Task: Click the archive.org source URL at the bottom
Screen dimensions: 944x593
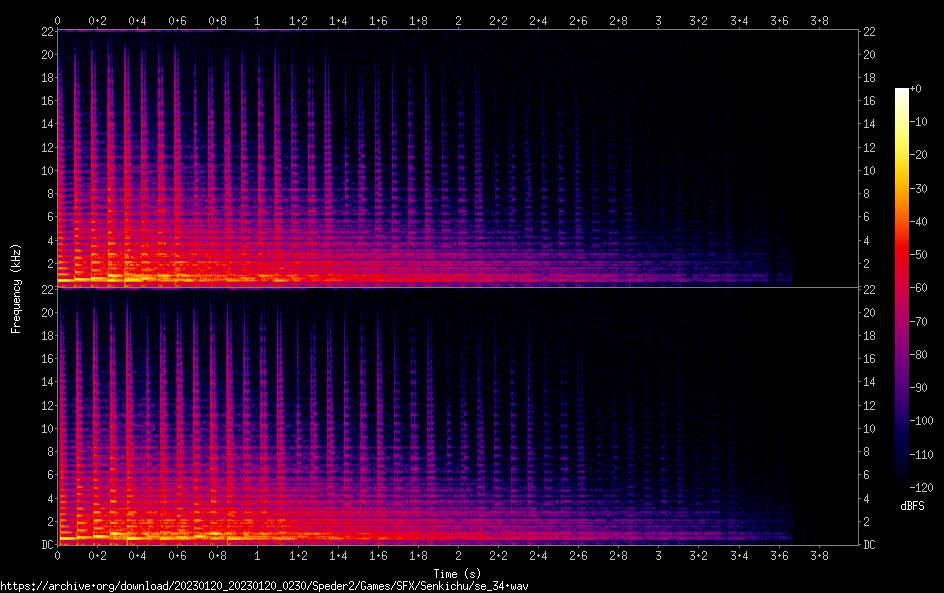Action: click(x=263, y=585)
